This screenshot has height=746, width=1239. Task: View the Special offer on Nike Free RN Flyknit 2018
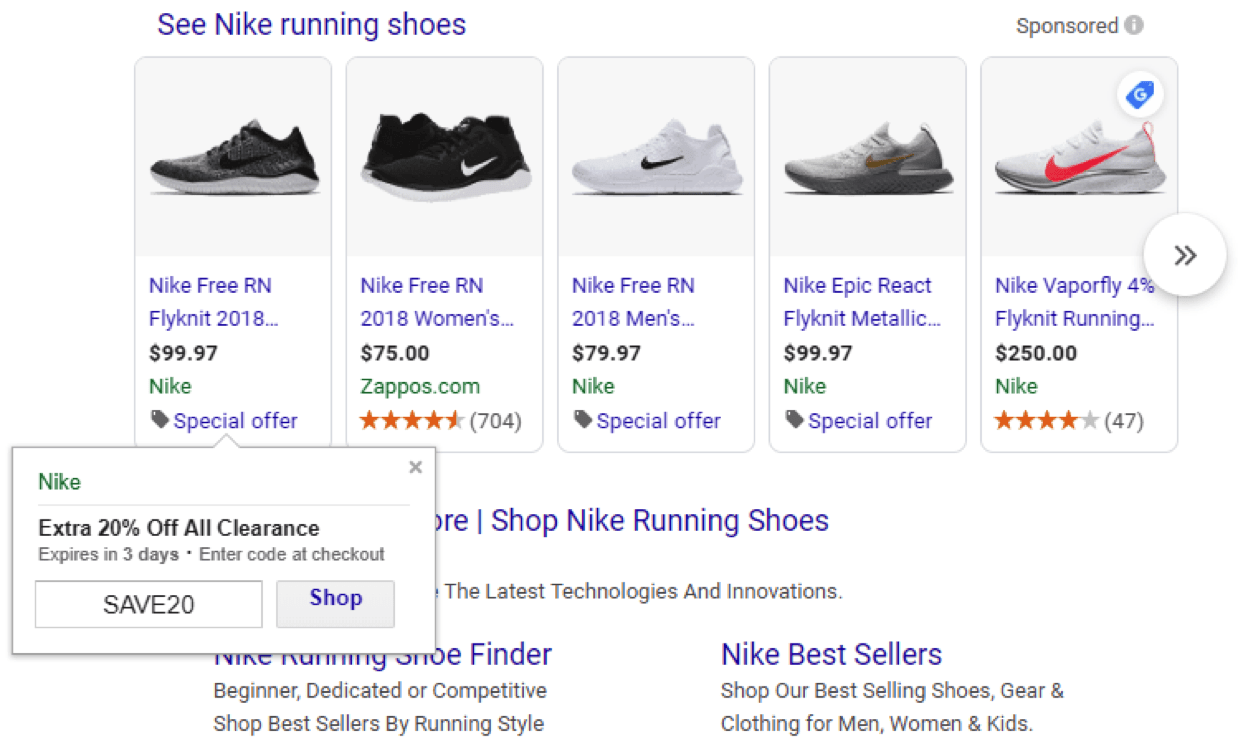coord(236,421)
